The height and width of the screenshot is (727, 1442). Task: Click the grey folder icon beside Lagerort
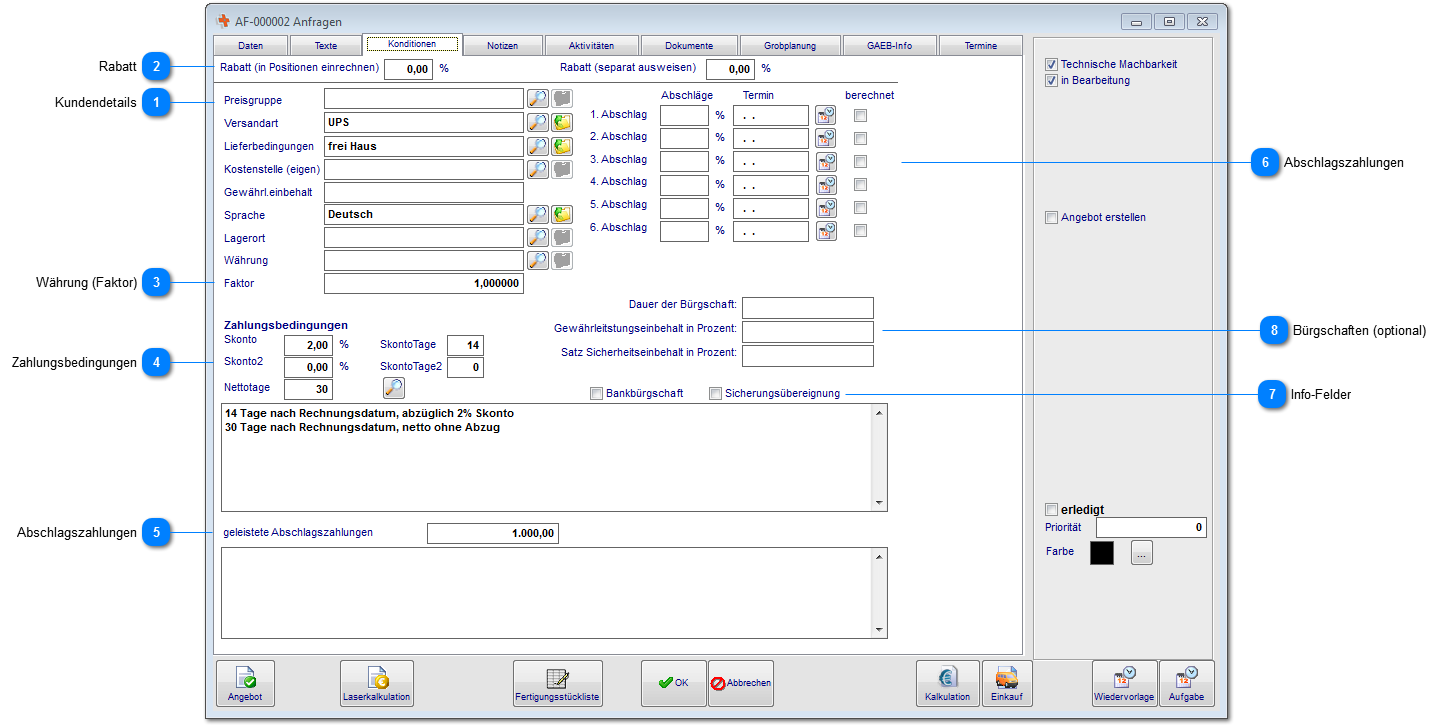563,237
